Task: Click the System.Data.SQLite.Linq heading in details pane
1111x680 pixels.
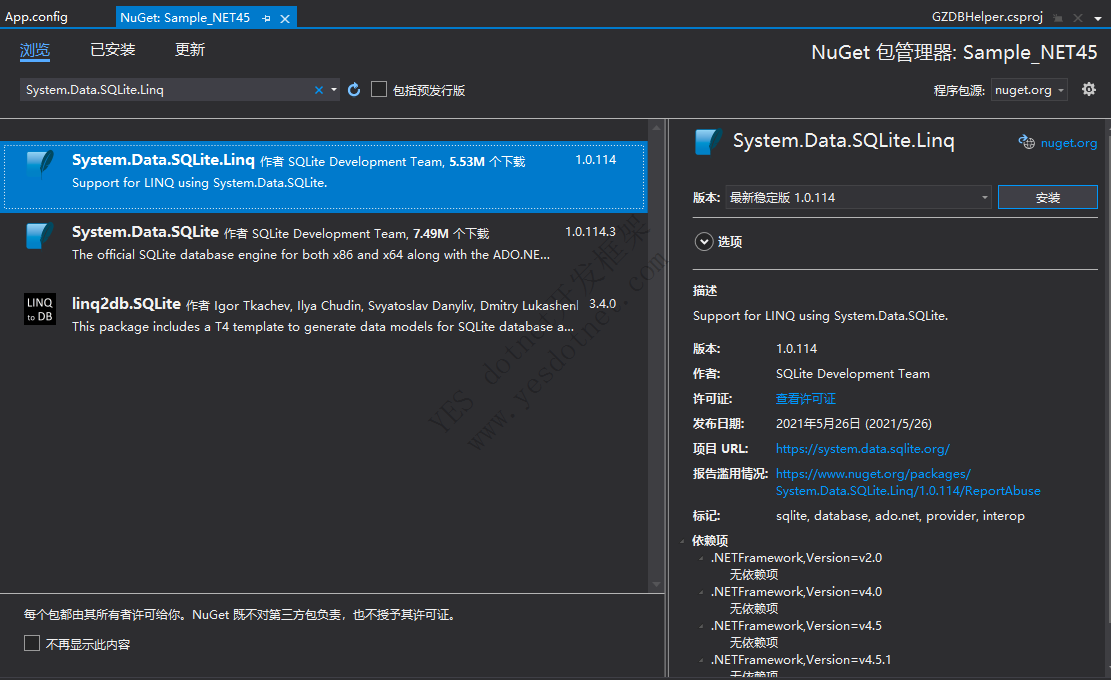Action: coord(843,141)
